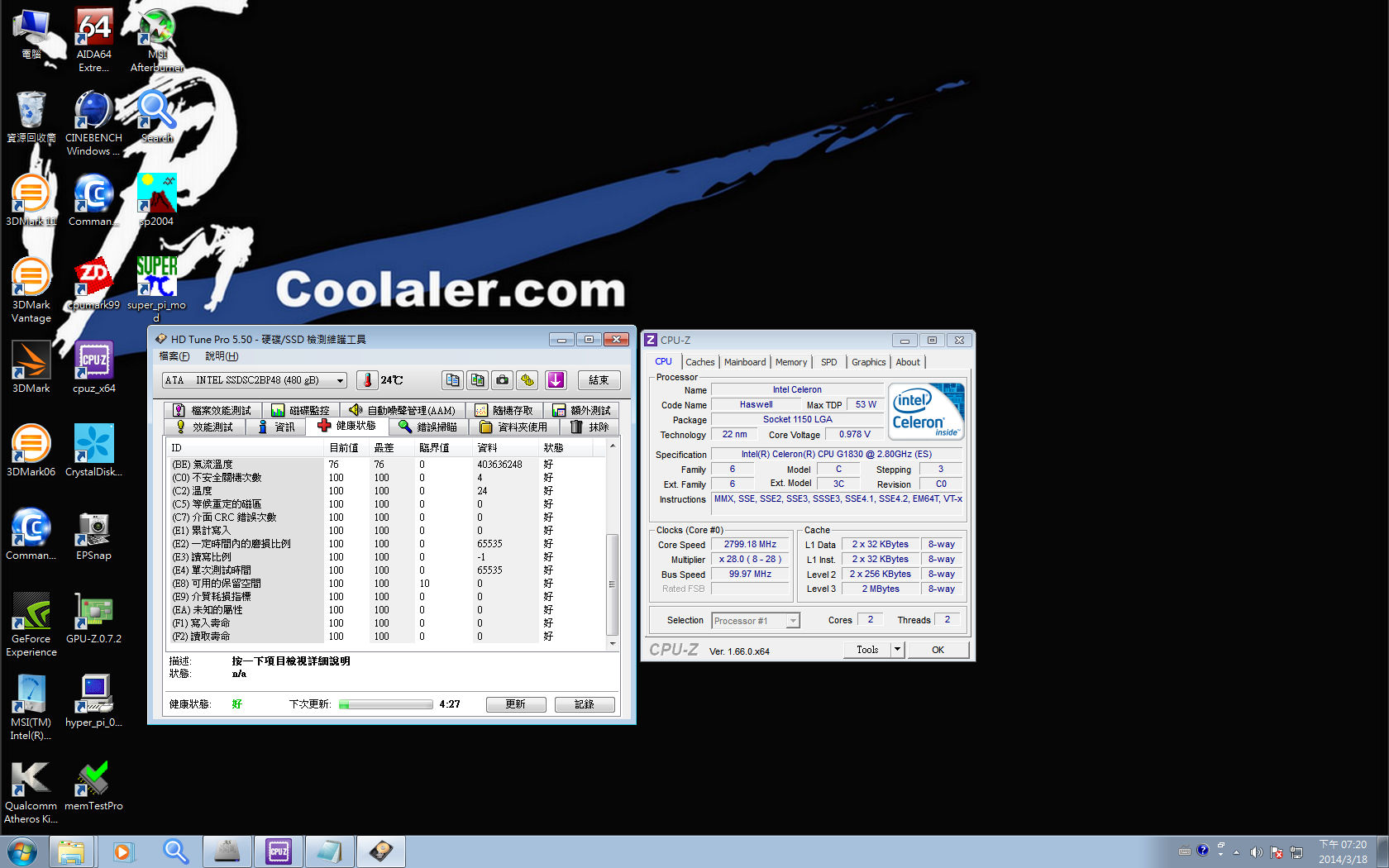Open CINEBENCH Windows desktop shortcut
This screenshot has height=868, width=1389.
(93, 124)
